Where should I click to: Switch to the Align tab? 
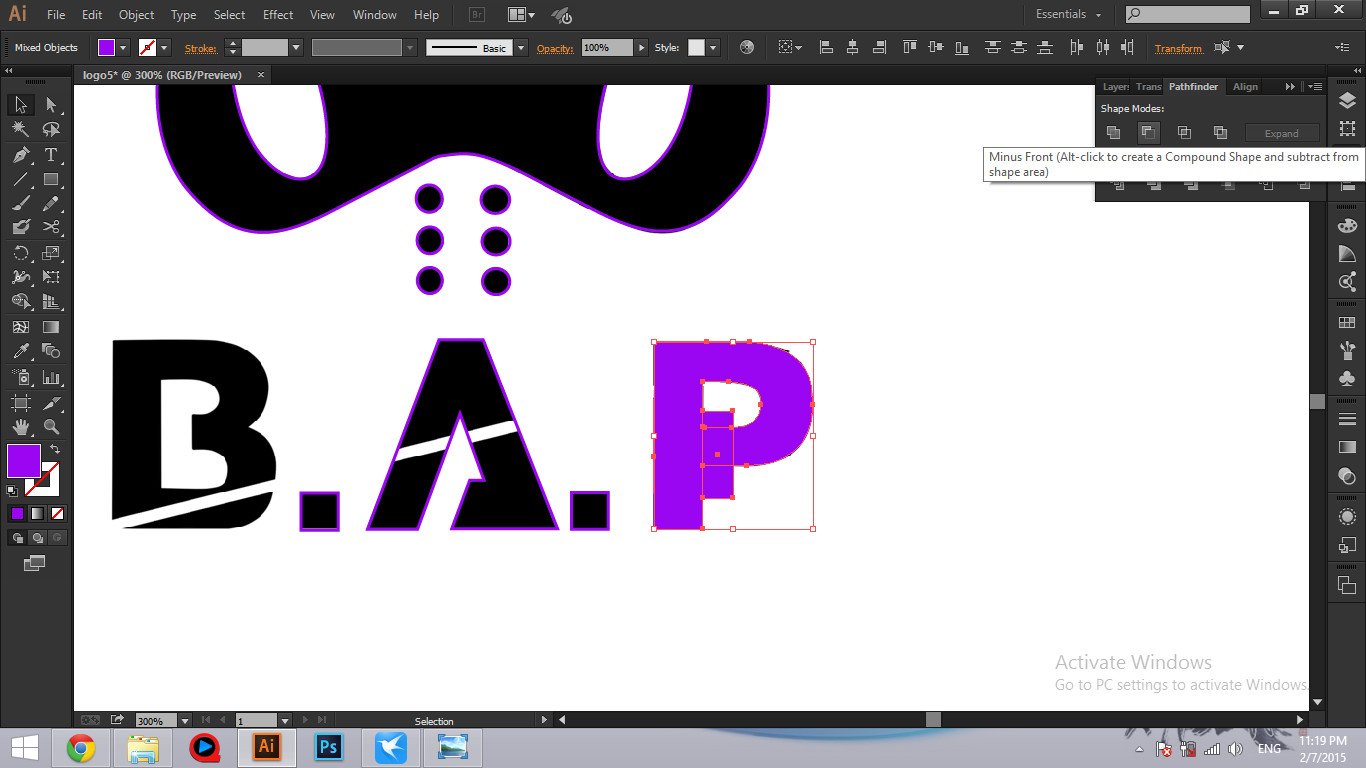pos(1245,87)
